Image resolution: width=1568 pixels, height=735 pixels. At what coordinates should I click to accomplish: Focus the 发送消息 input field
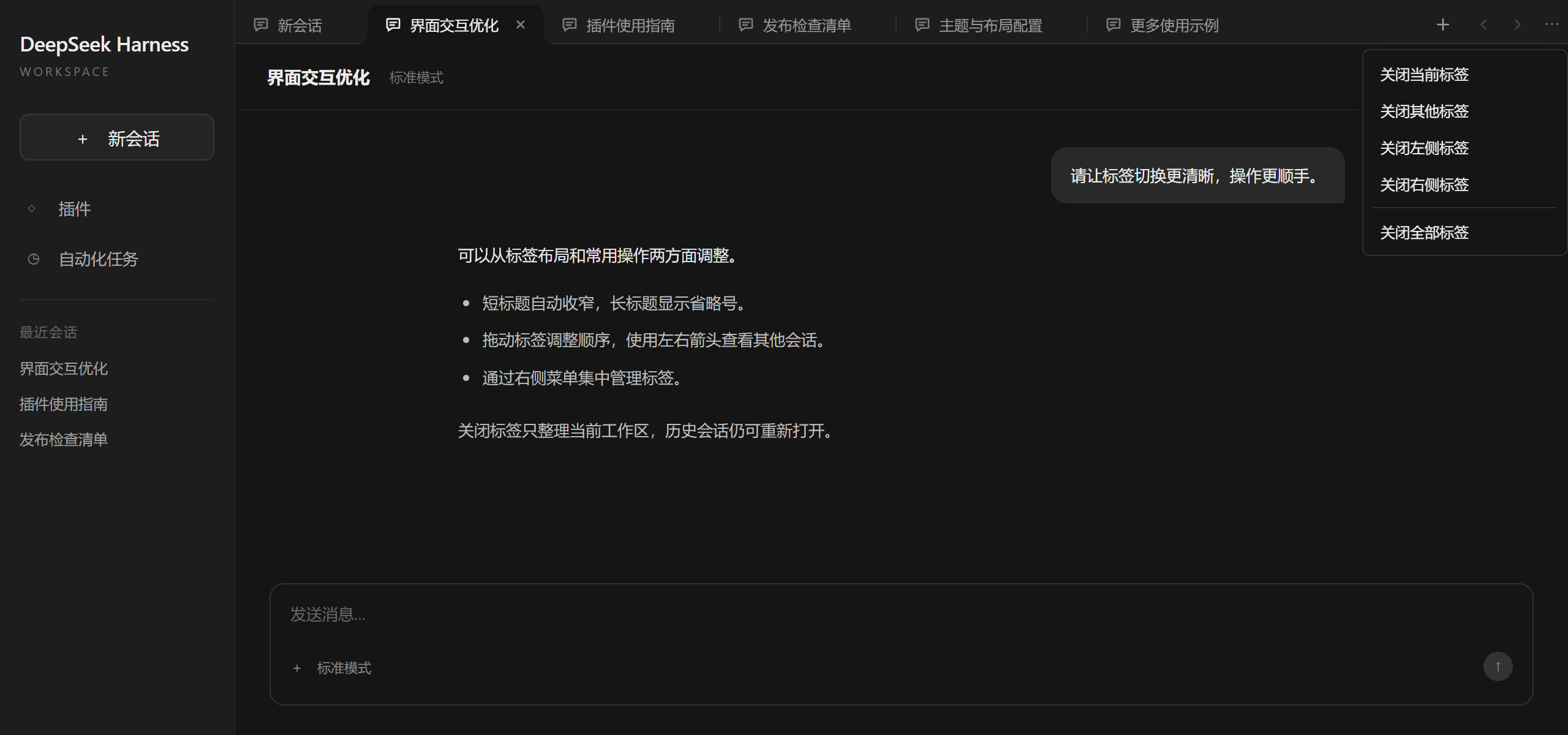900,614
